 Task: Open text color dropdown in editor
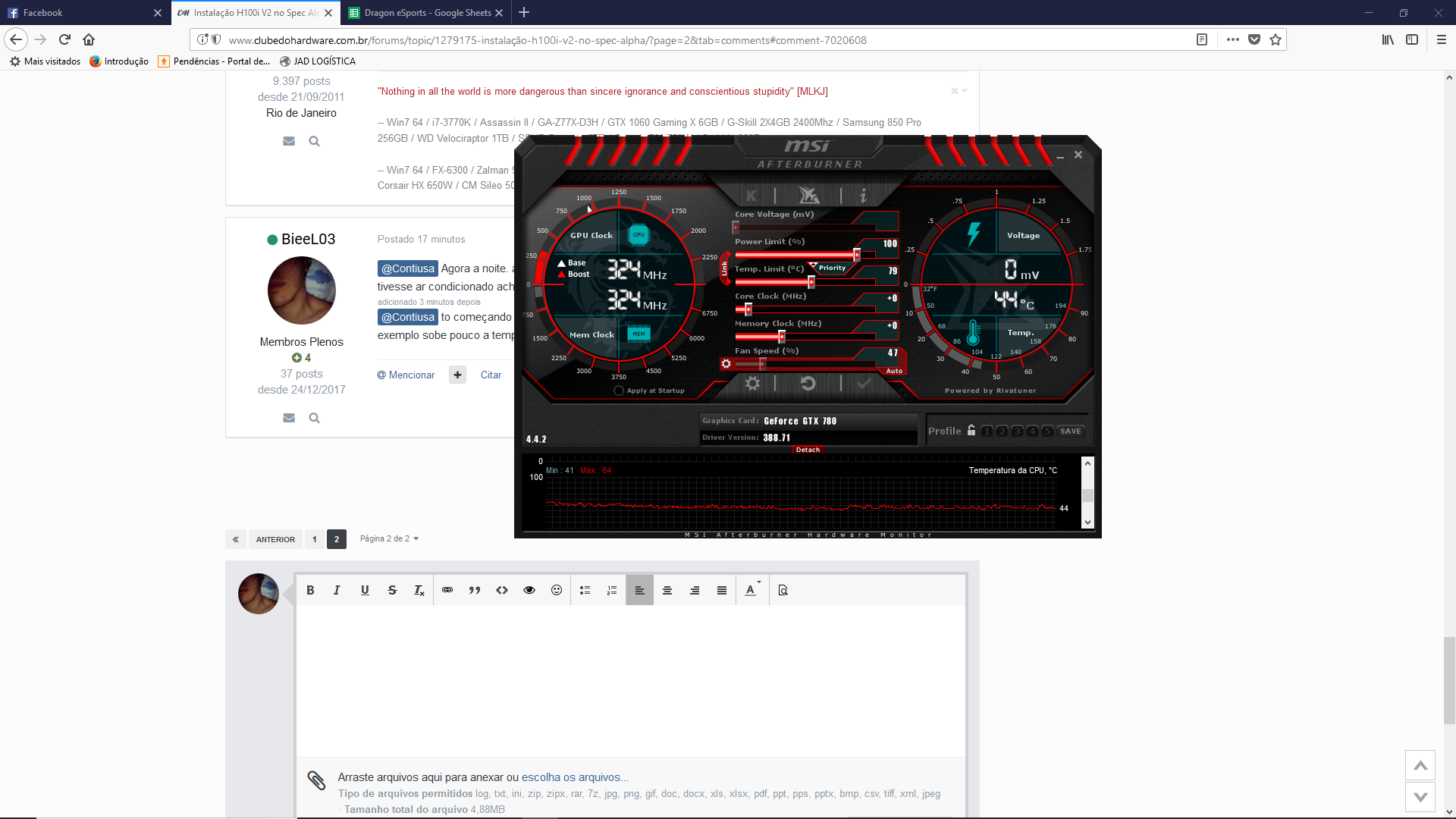pyautogui.click(x=752, y=590)
